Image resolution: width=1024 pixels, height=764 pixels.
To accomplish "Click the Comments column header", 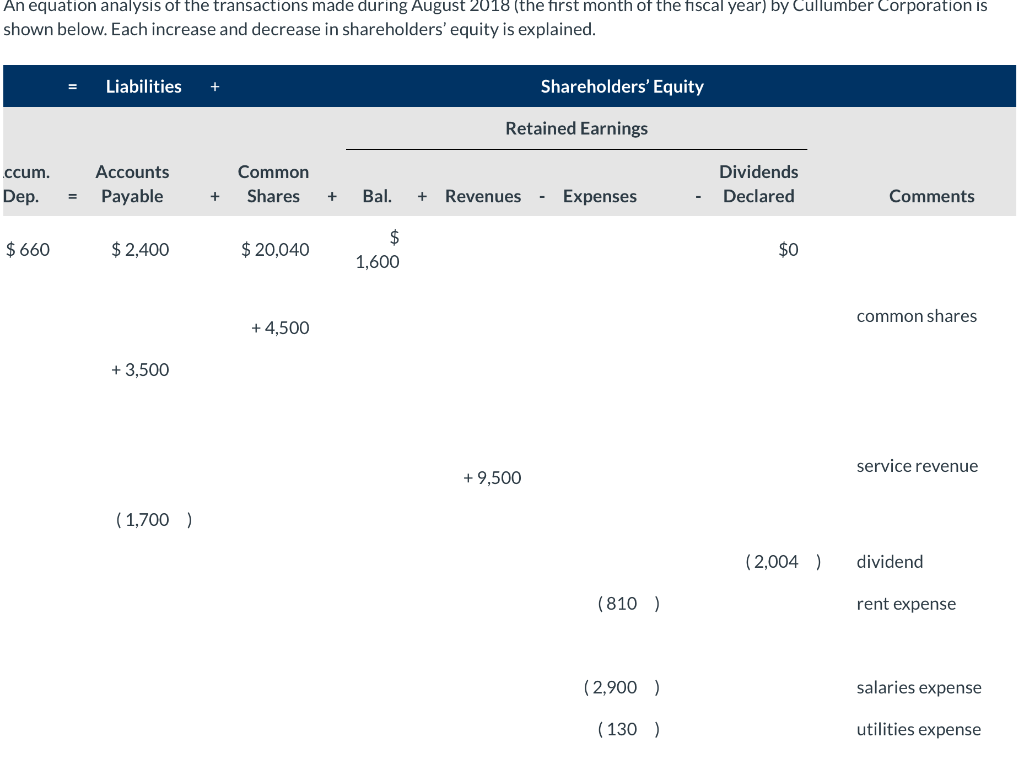I will click(931, 196).
